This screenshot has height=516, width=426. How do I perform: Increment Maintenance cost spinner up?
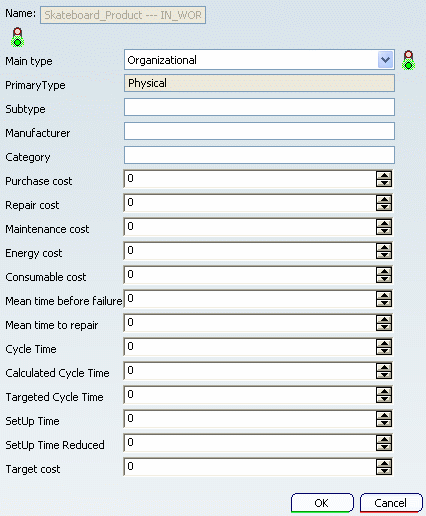[x=384, y=223]
